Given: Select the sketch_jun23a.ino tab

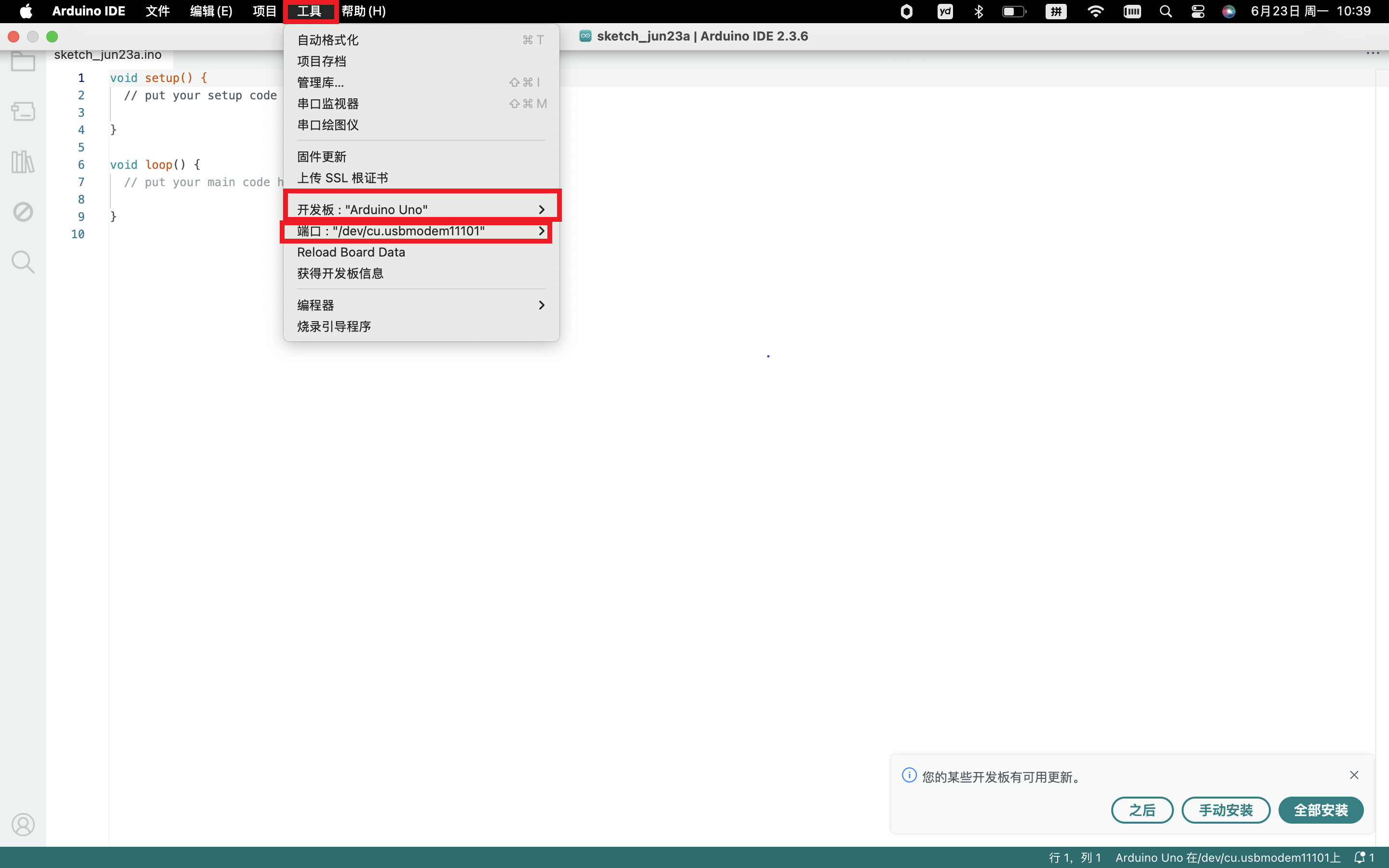Looking at the screenshot, I should click(x=108, y=55).
